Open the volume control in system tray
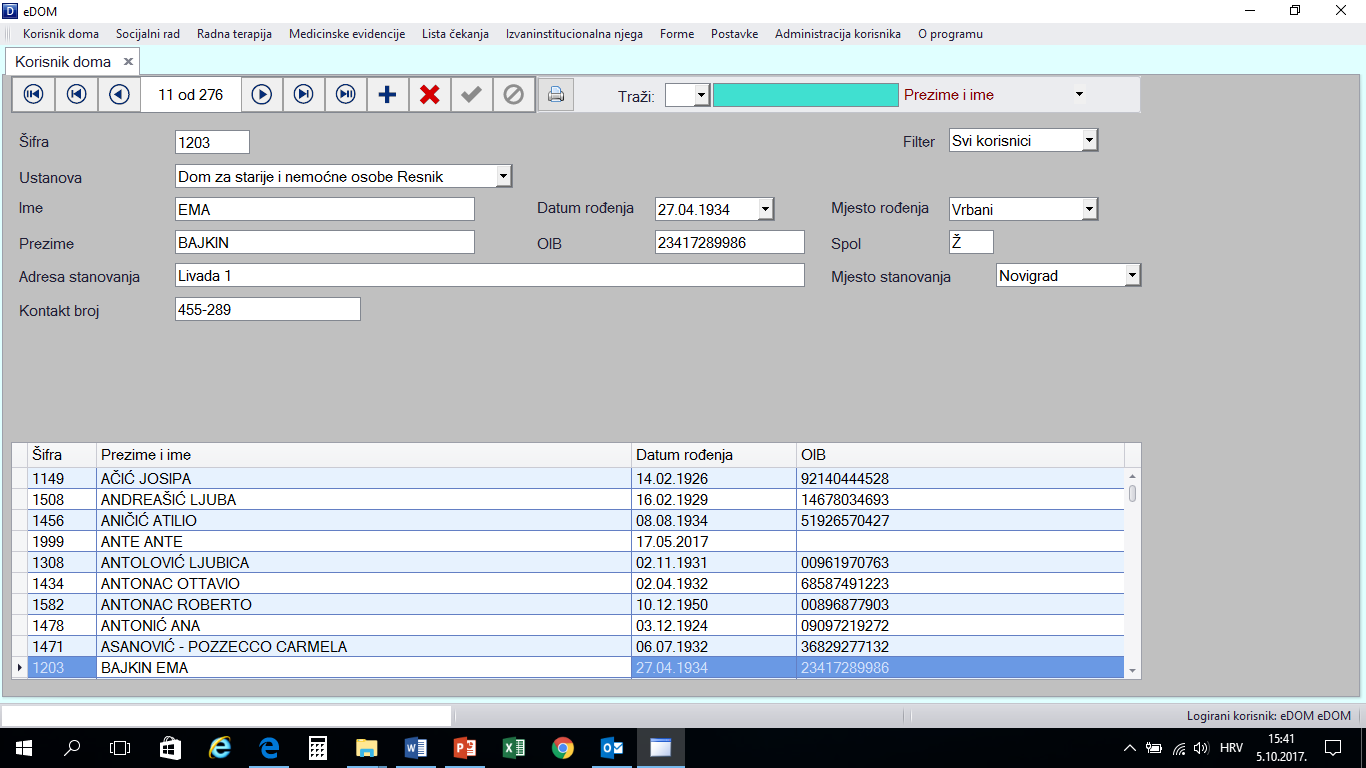The width and height of the screenshot is (1366, 768). [1201, 748]
